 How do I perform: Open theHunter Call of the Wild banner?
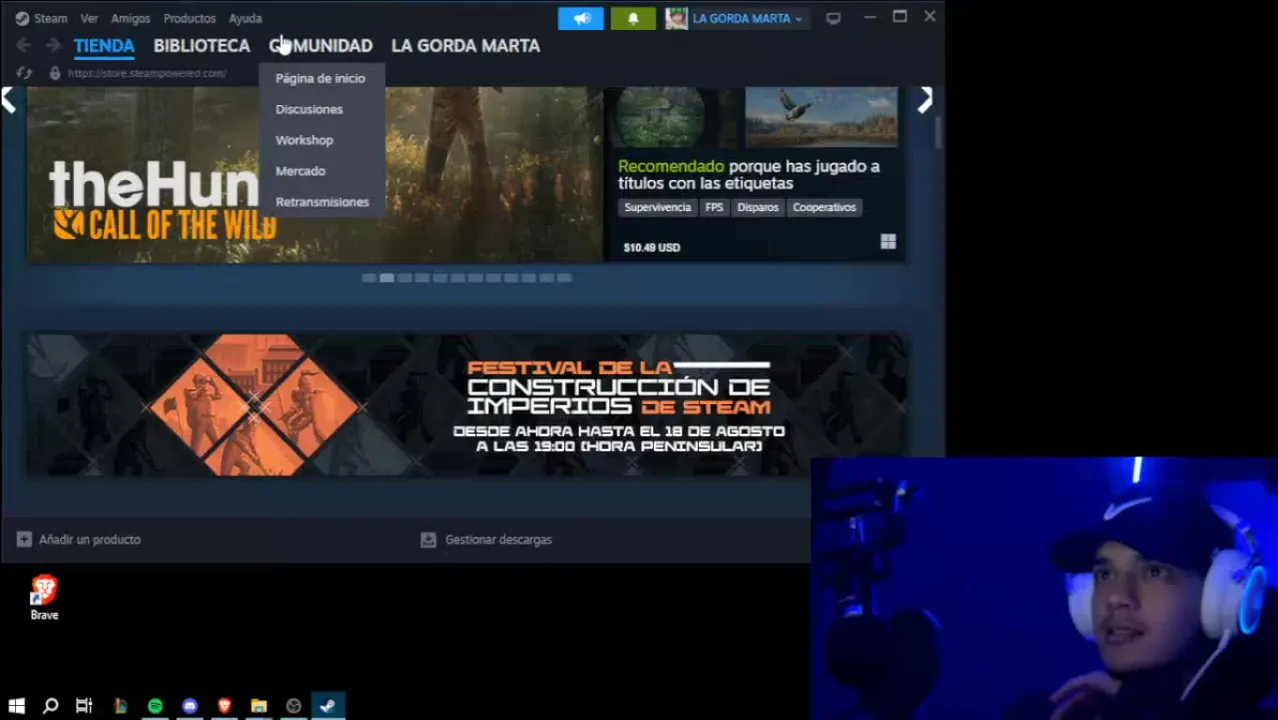[315, 174]
